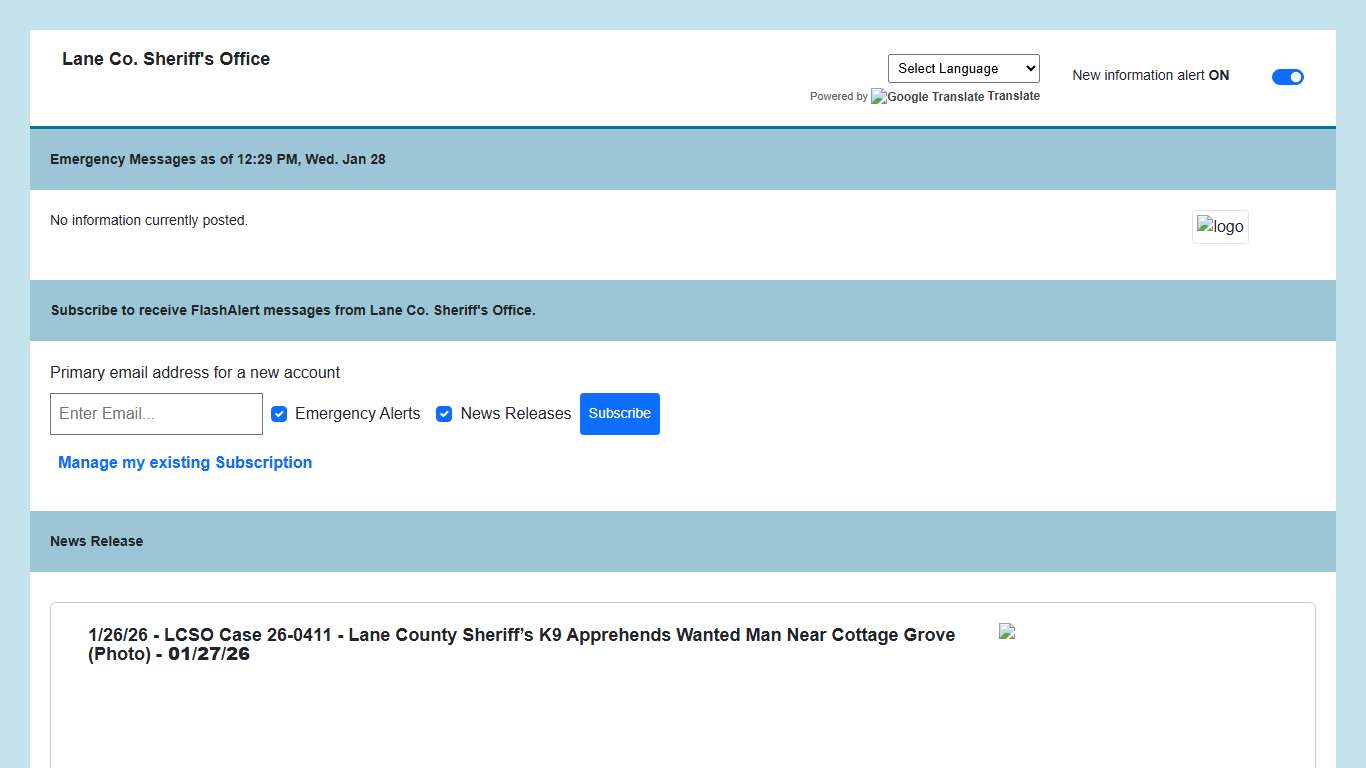The image size is (1366, 768).
Task: Select the News Release section header
Action: [97, 541]
